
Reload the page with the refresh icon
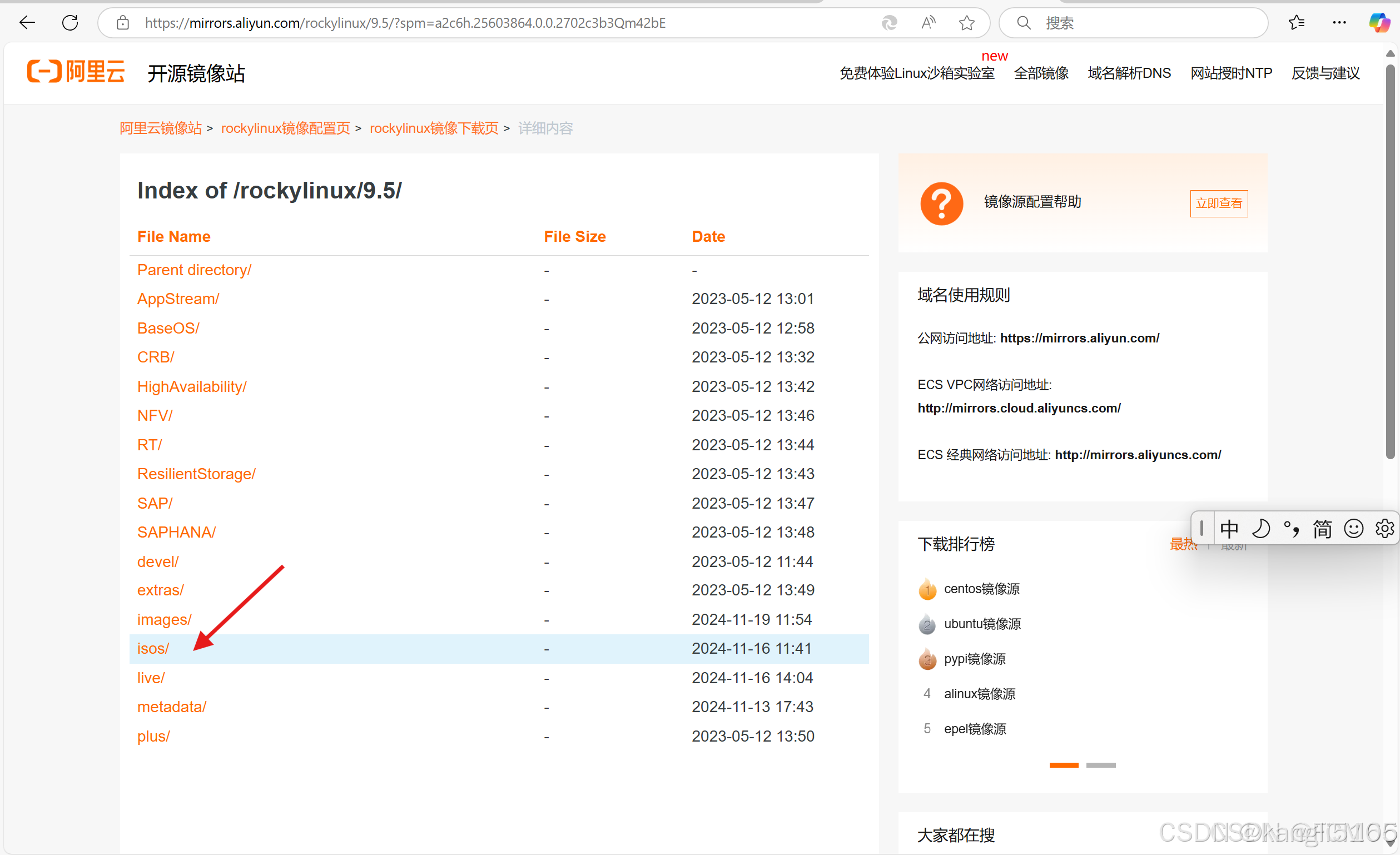[x=70, y=23]
